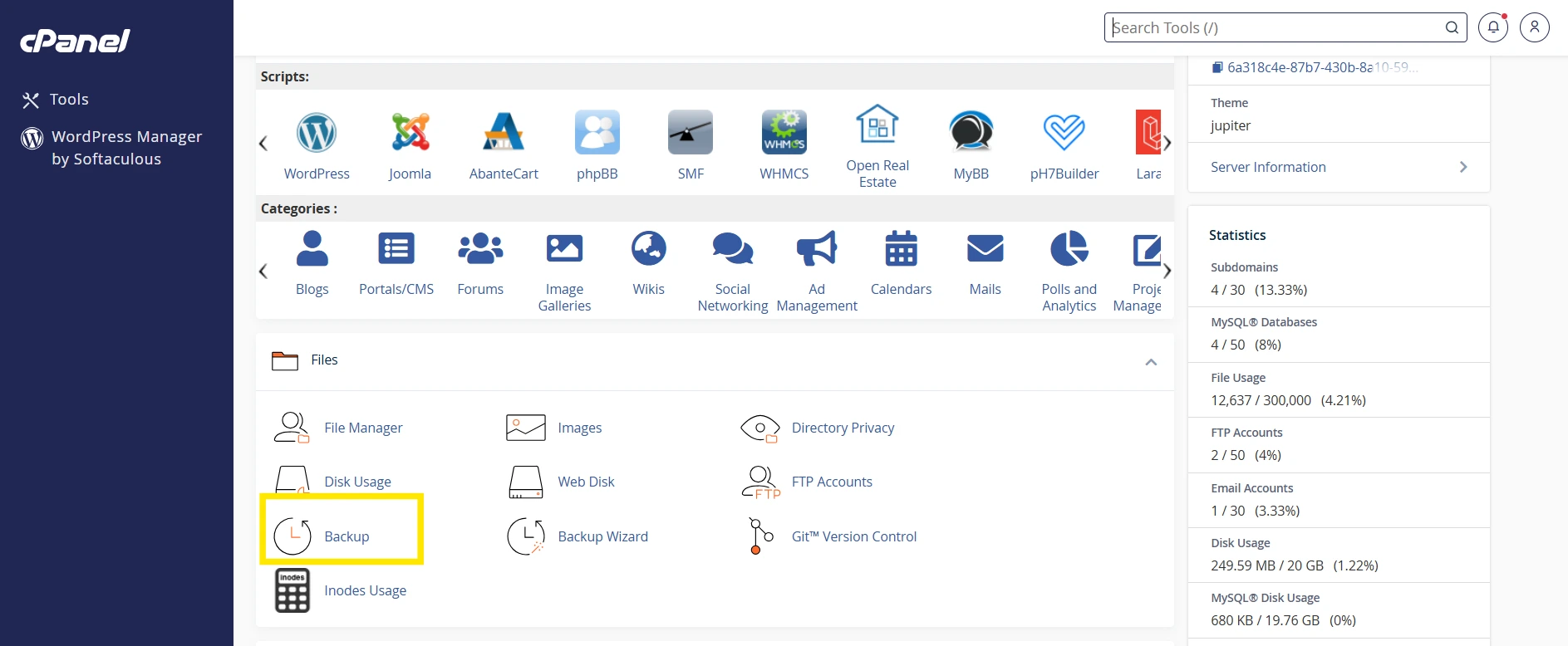Screen dimensions: 1568x646
Task: Open the Web Disk link
Action: 586,482
